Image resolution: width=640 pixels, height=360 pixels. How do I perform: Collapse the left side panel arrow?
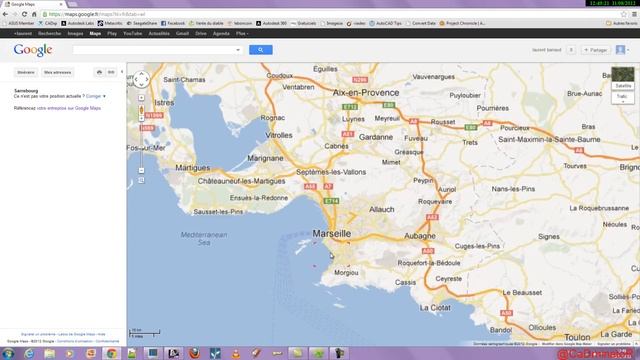pyautogui.click(x=122, y=72)
